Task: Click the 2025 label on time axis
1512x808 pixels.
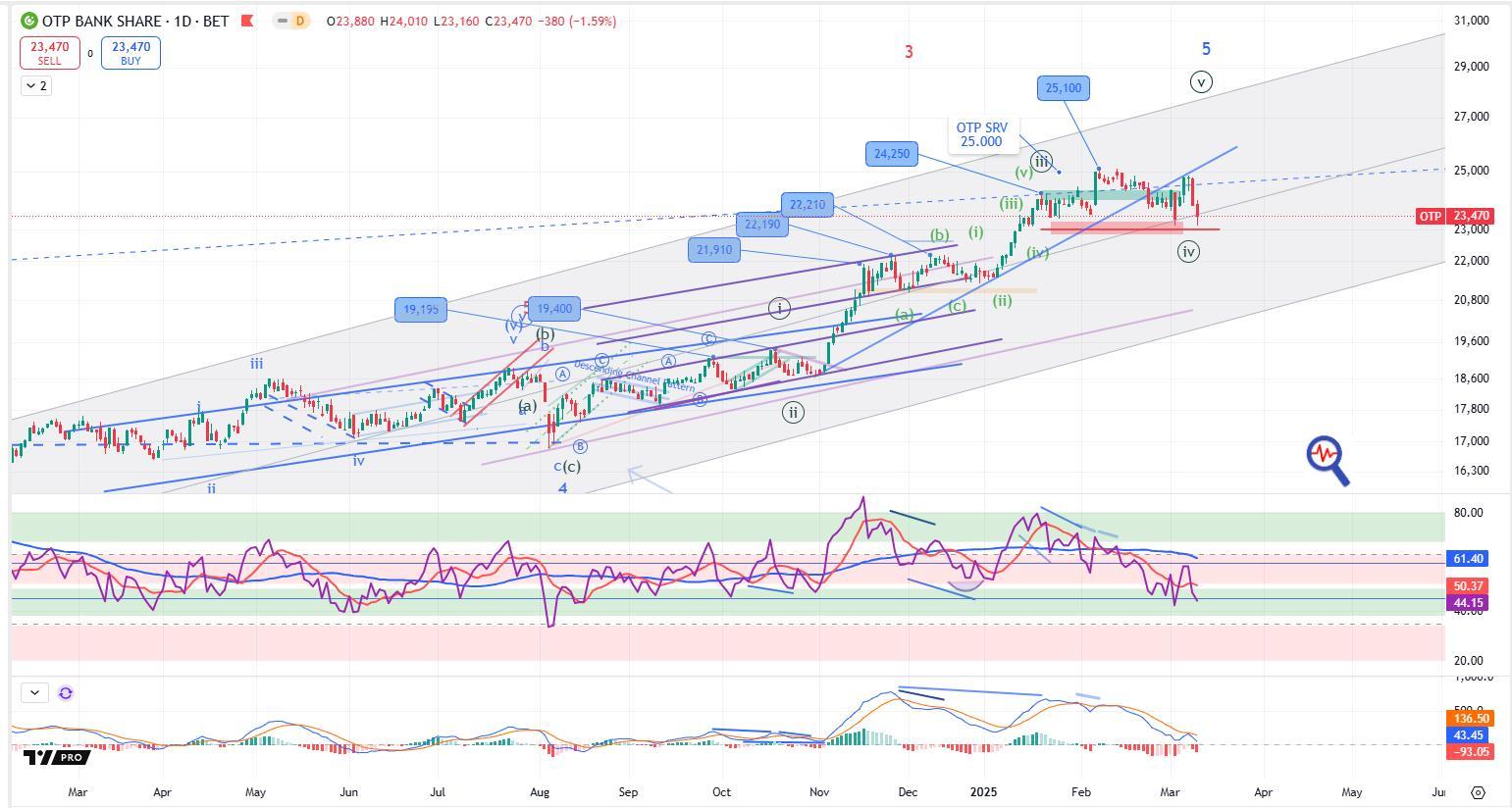Action: (983, 791)
